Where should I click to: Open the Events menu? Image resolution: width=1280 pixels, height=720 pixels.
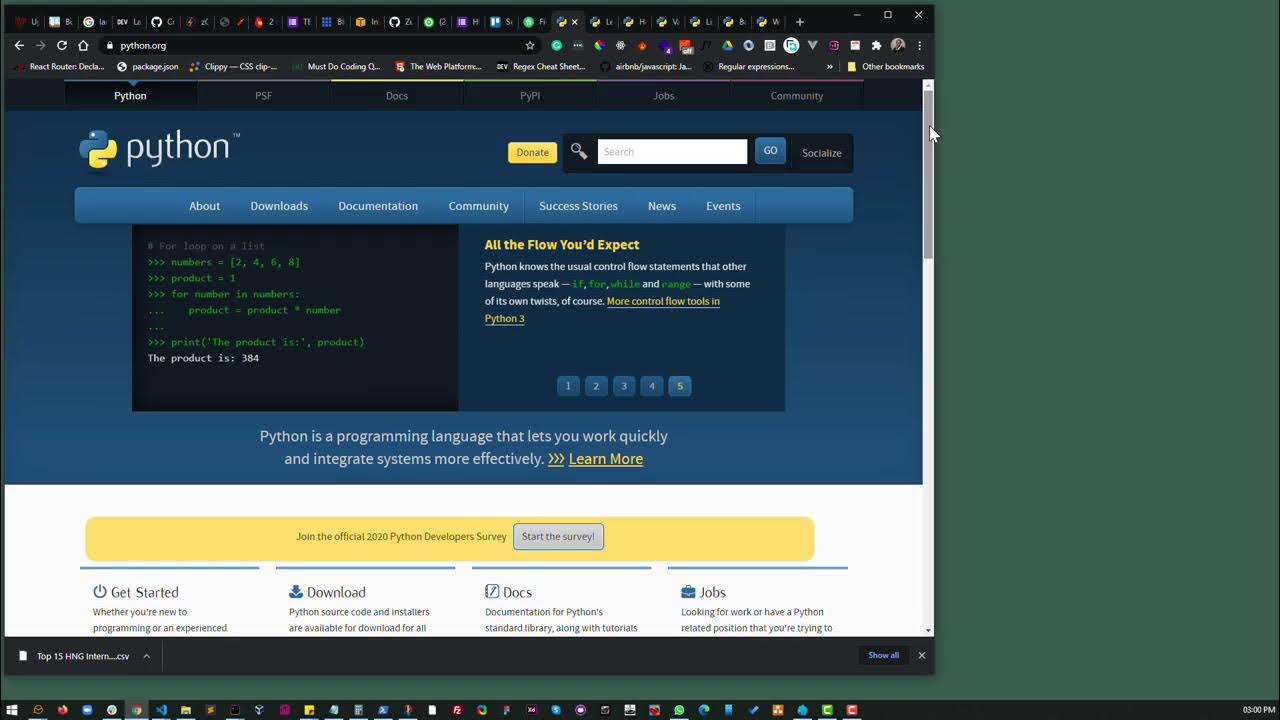(723, 206)
